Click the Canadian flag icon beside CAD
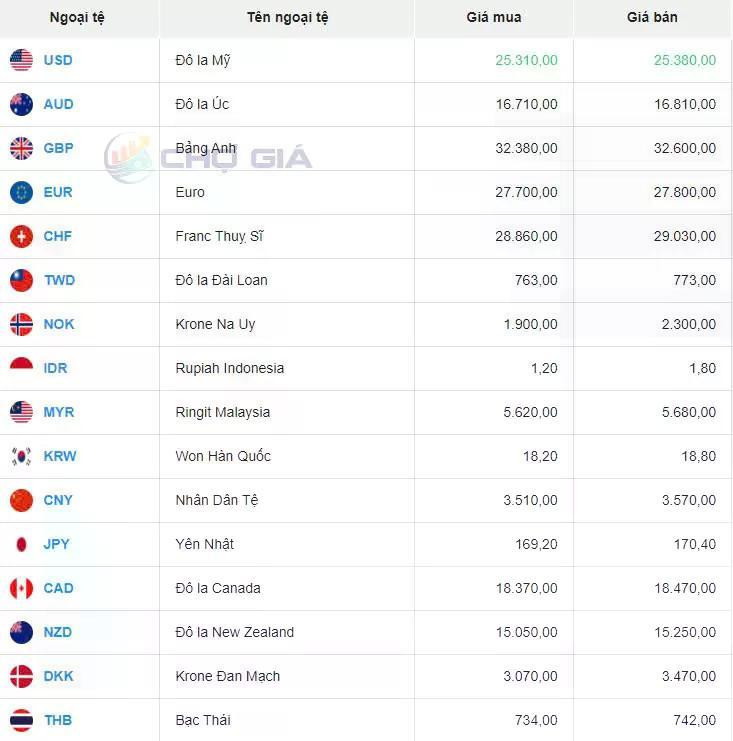 tap(21, 588)
